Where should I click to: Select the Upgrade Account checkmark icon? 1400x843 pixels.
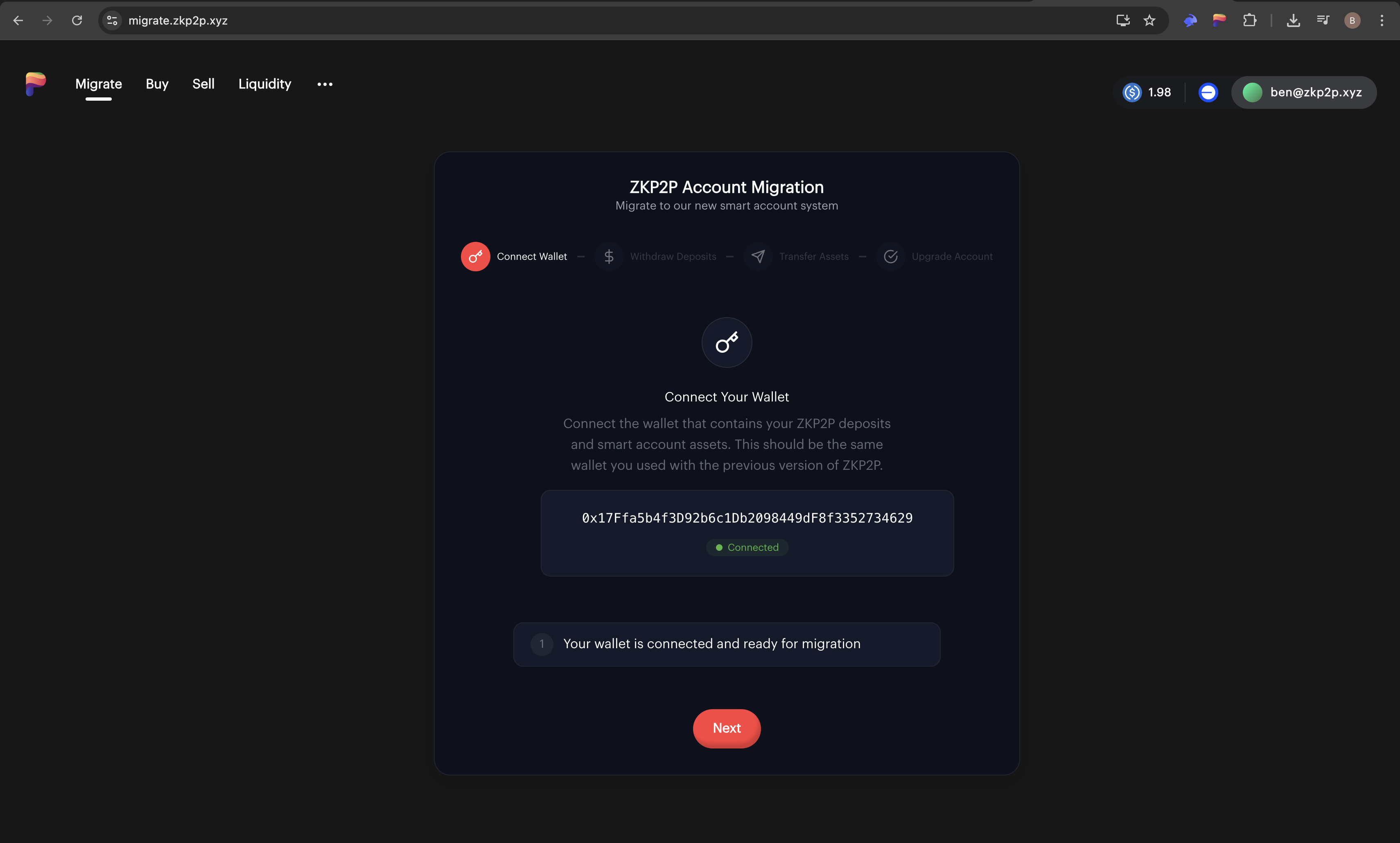coord(891,257)
